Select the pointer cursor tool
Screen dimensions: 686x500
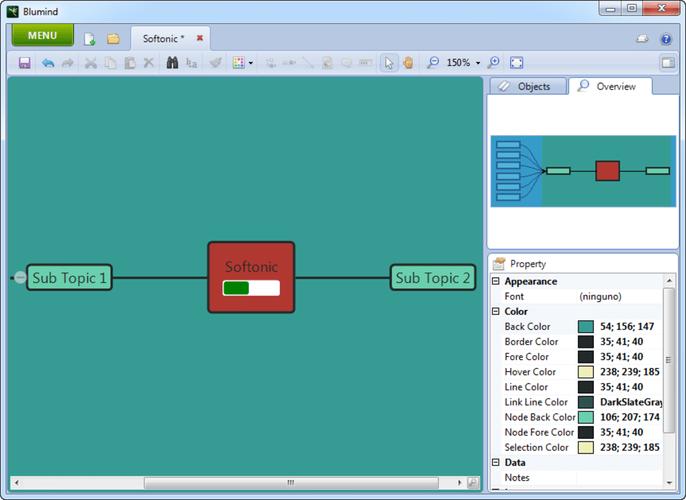click(388, 63)
